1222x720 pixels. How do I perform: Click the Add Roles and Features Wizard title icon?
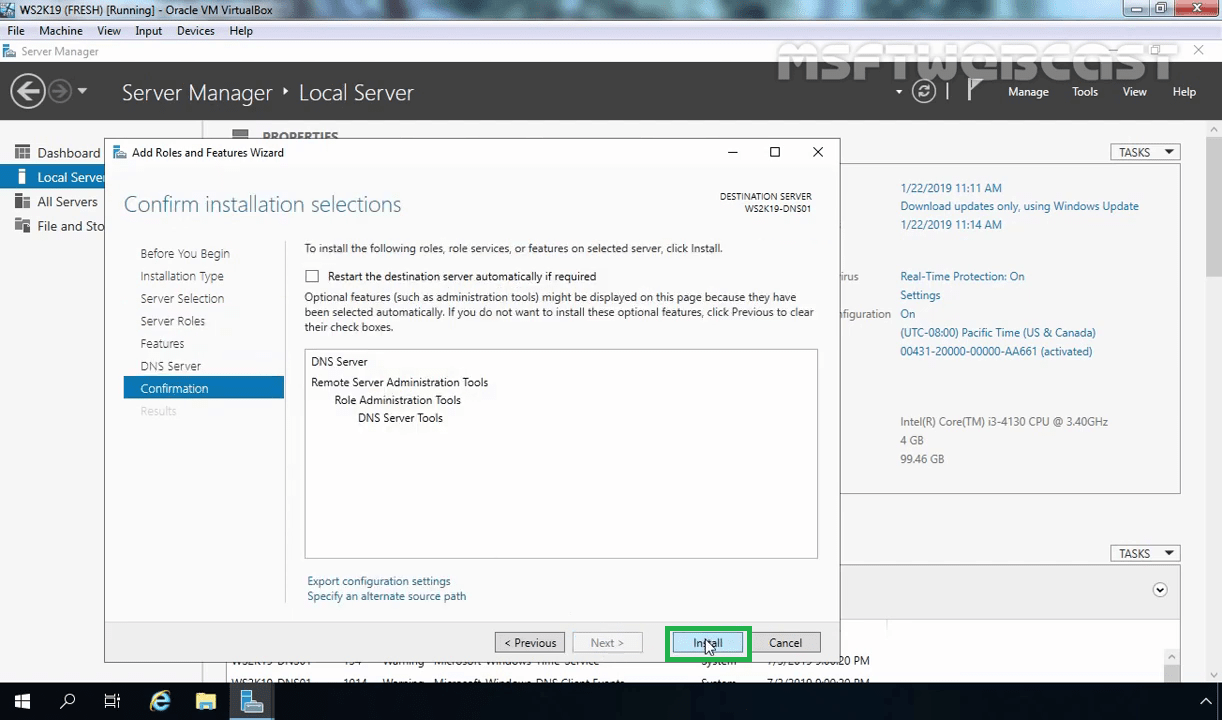pos(120,152)
